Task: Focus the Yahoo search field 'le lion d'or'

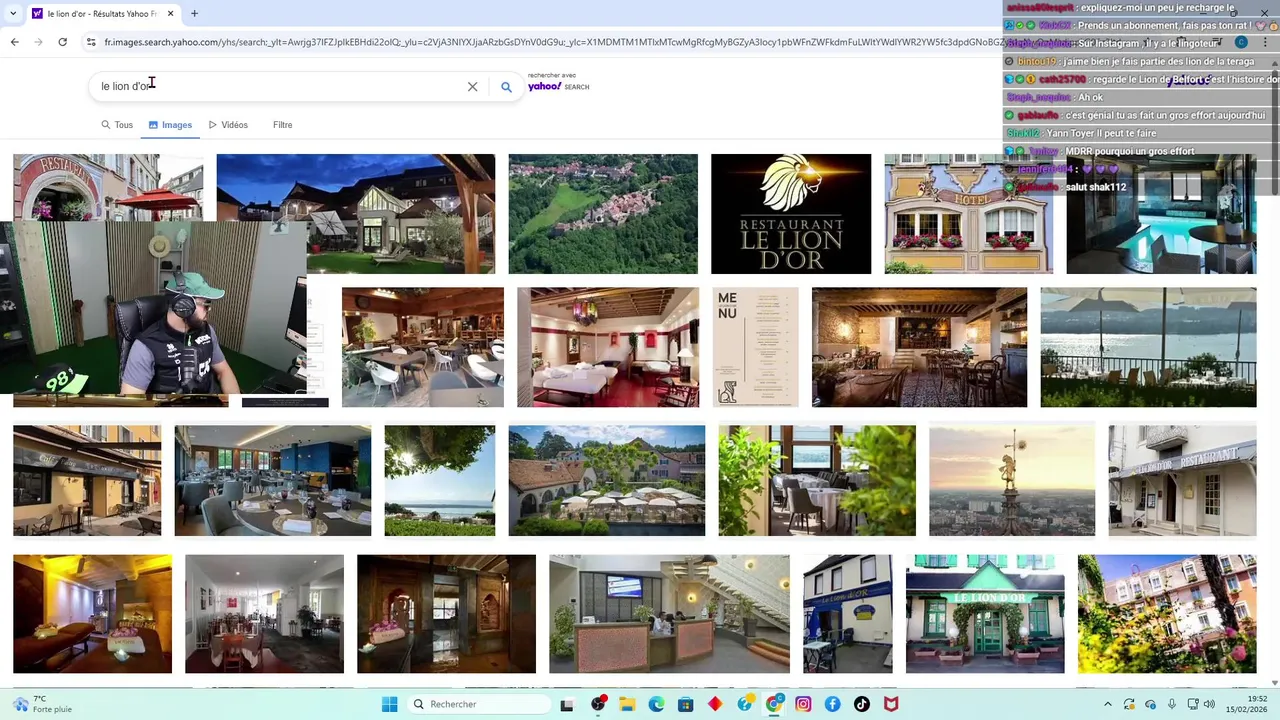Action: pos(280,87)
